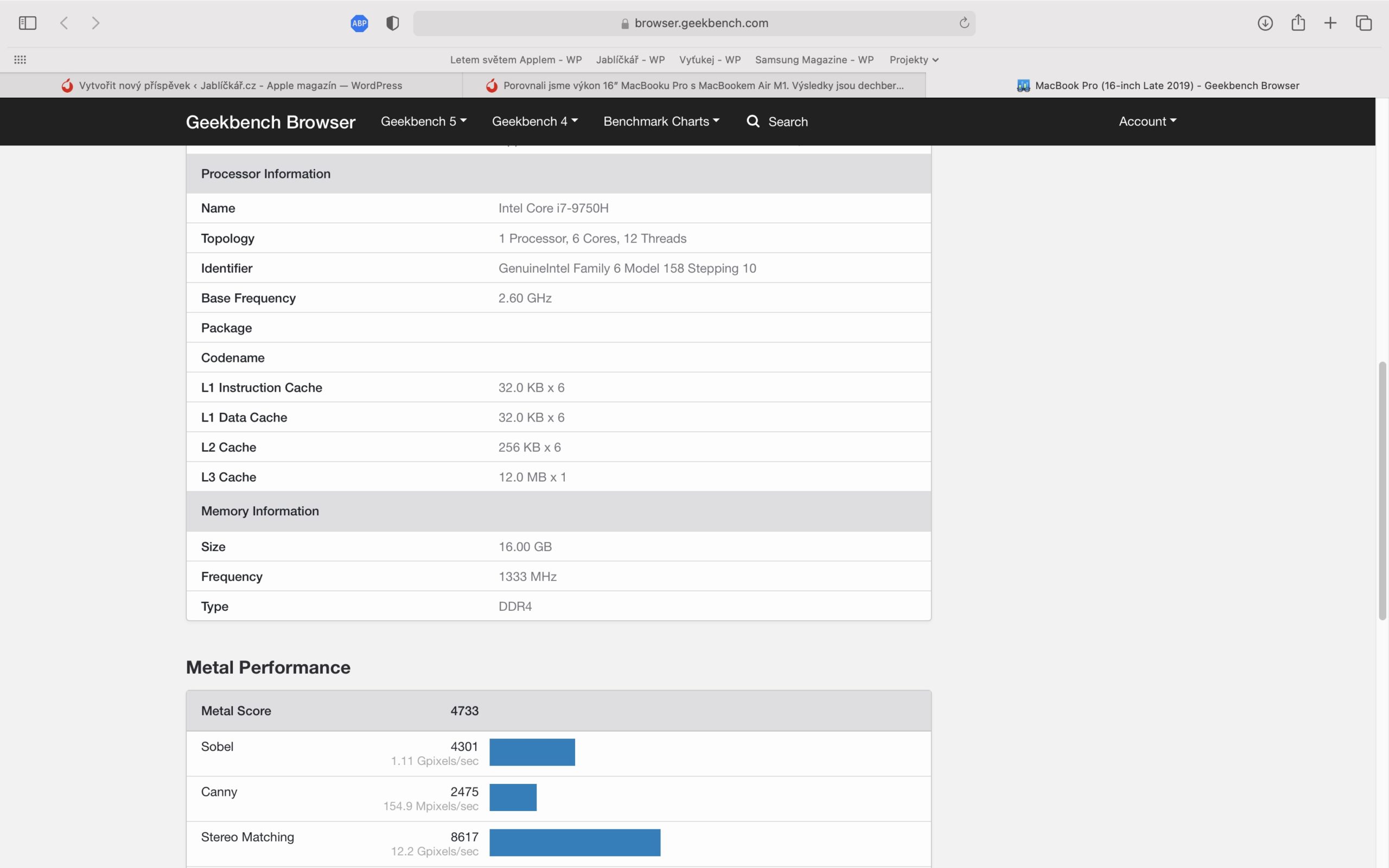Click the '154.9 Mpixels/sec' Canny rate
This screenshot has width=1389, height=868.
[x=430, y=807]
